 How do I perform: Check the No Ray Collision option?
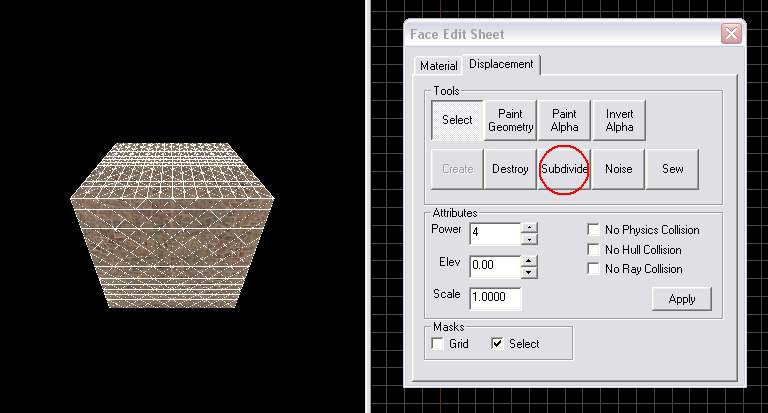(594, 268)
